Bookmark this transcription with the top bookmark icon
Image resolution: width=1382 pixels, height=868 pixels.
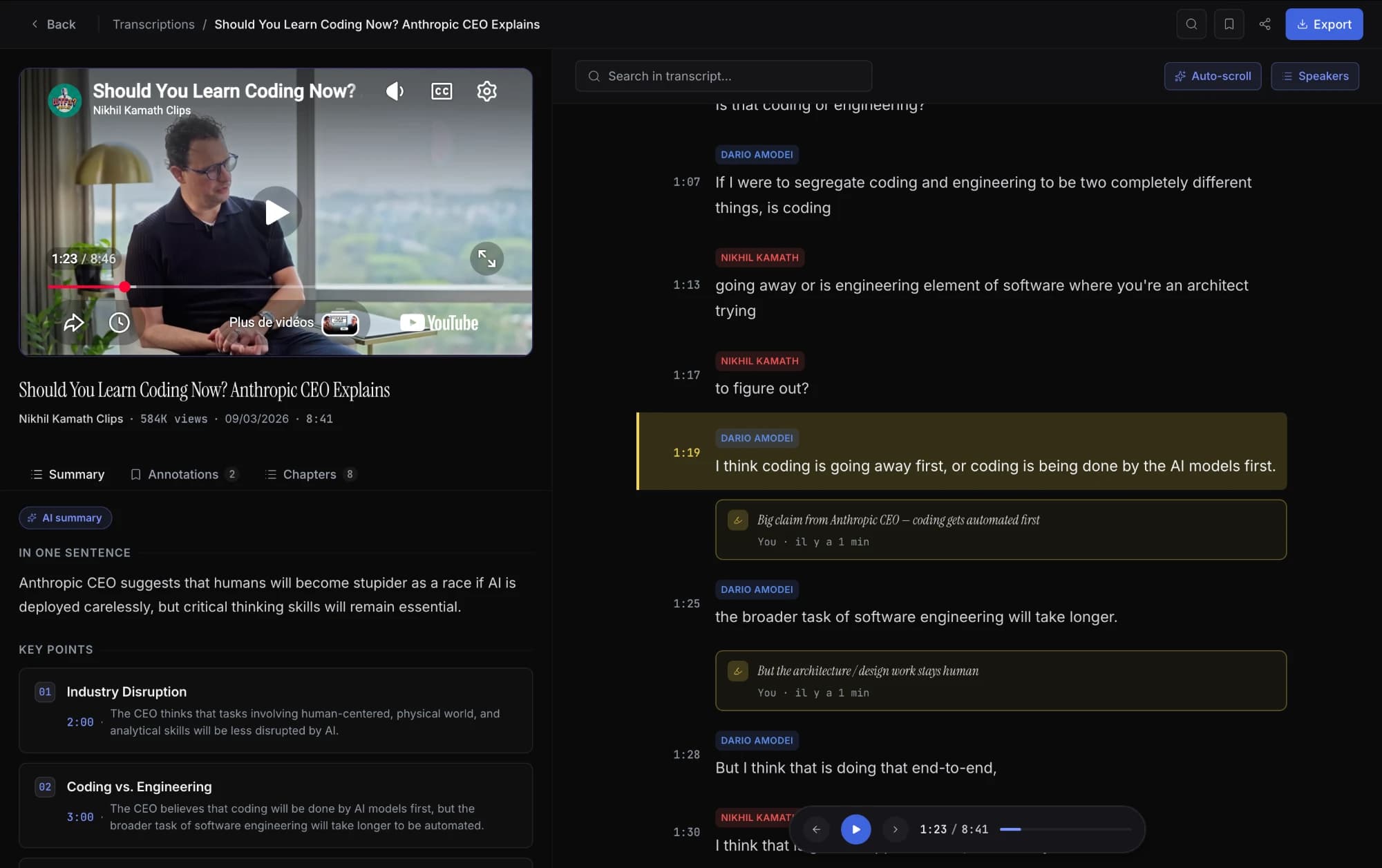click(1229, 24)
